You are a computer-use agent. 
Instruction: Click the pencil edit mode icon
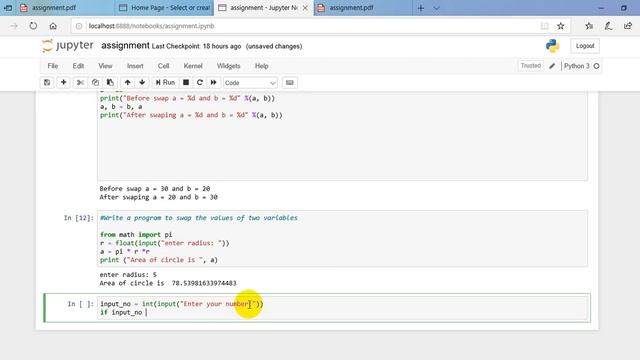pyautogui.click(x=552, y=66)
